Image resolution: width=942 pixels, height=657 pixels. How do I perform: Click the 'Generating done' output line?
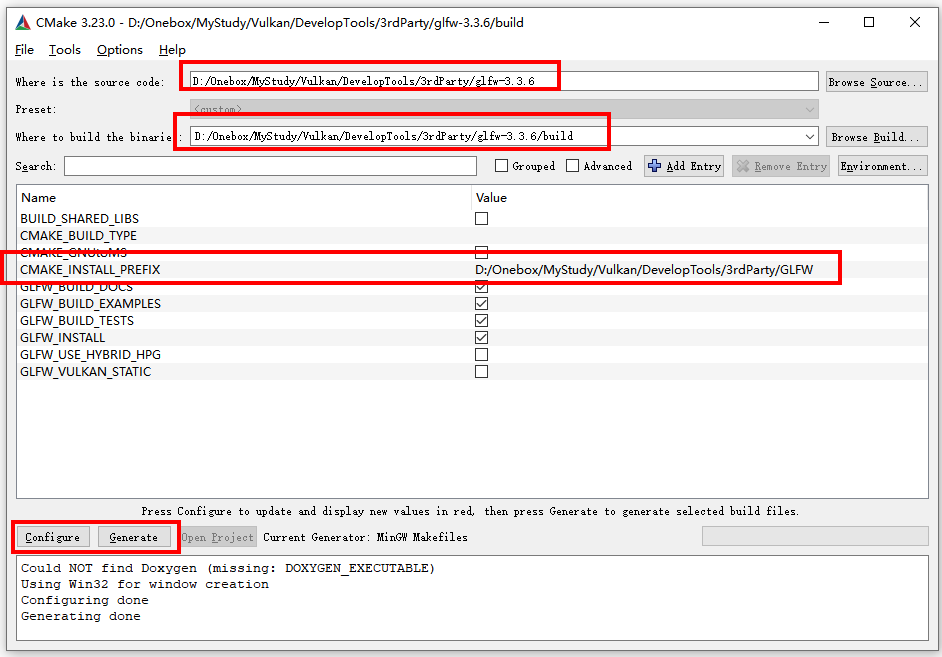pos(81,616)
